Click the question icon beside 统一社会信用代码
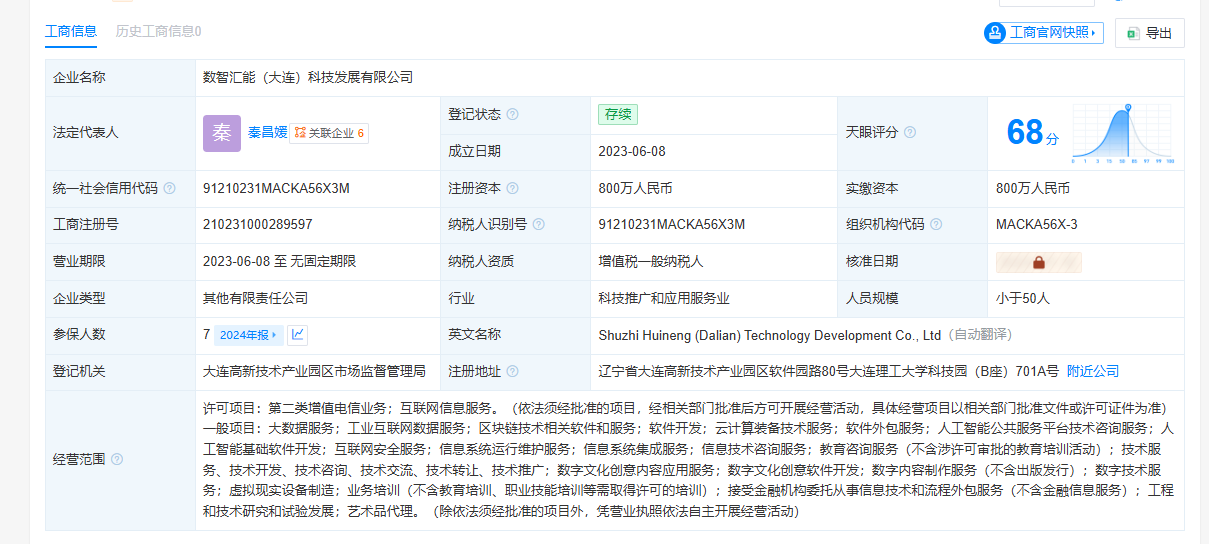1209x544 pixels. 170,188
